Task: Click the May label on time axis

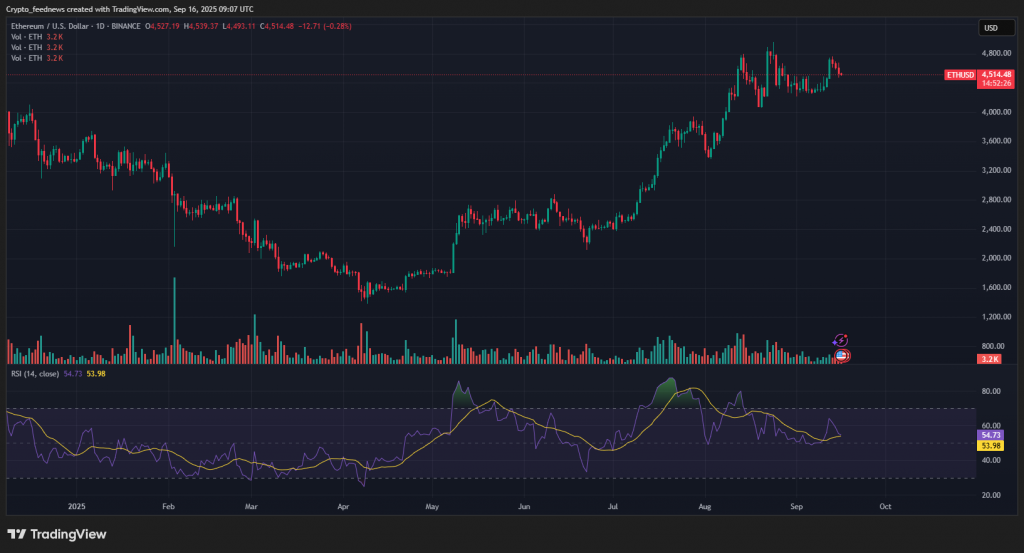Action: point(432,508)
